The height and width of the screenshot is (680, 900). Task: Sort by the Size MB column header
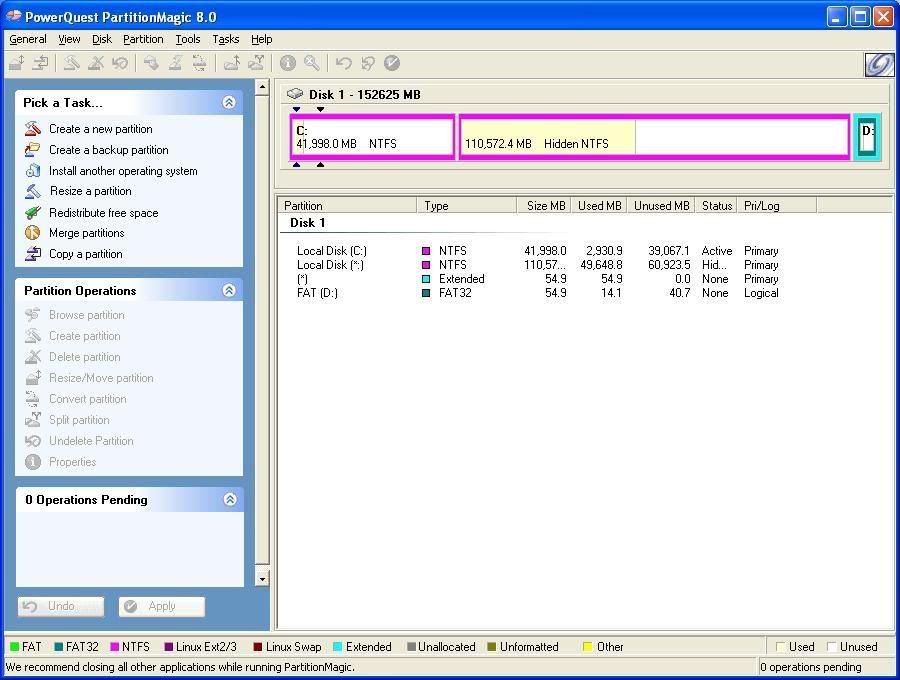click(x=544, y=205)
